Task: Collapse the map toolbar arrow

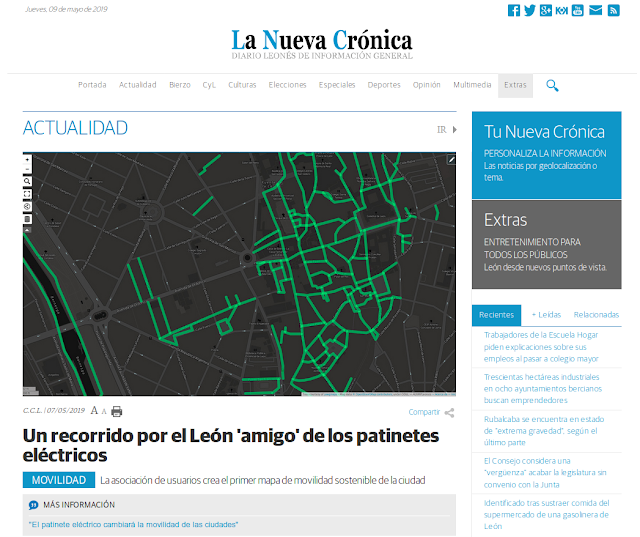Action: (27, 230)
